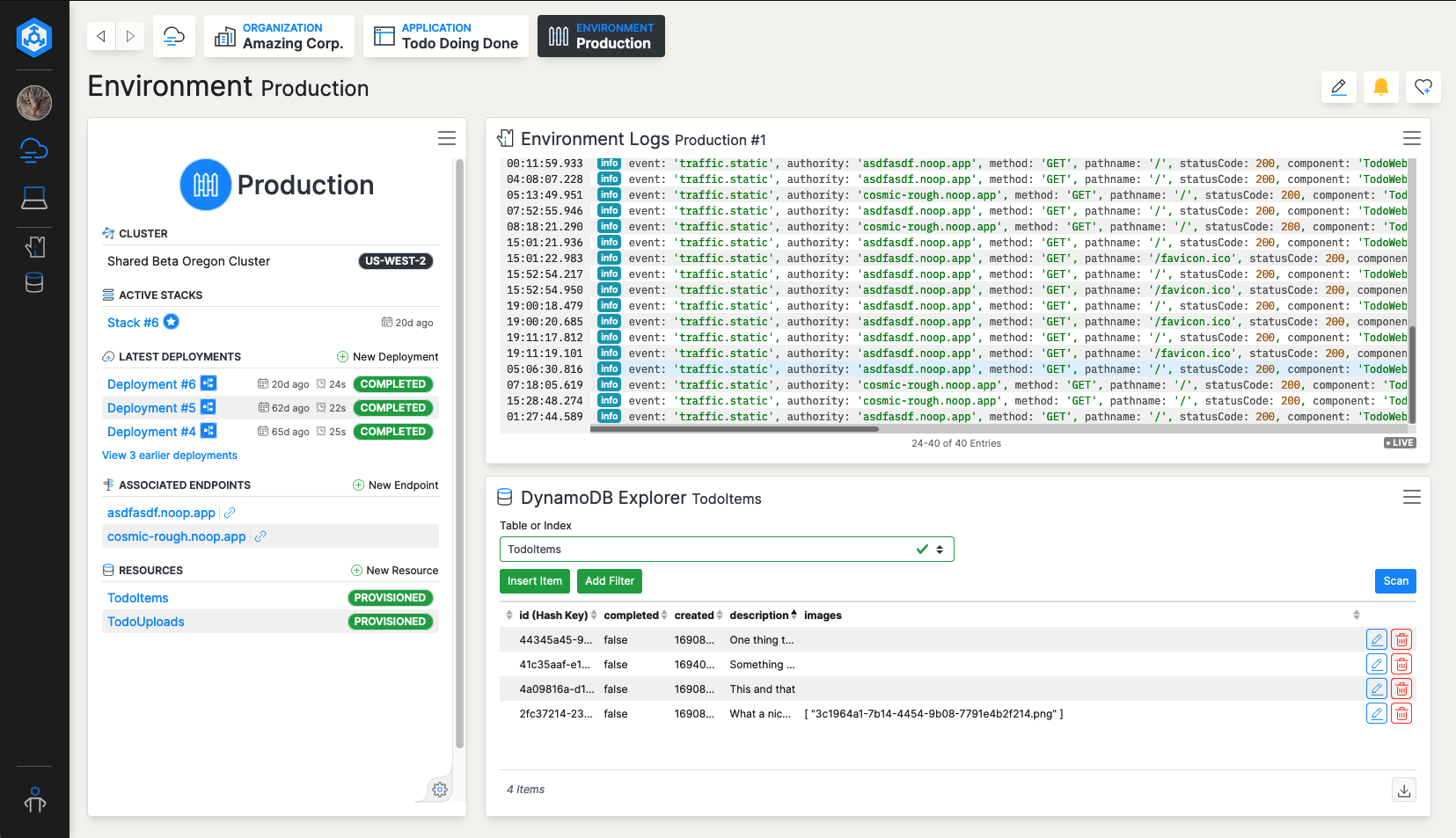This screenshot has height=838, width=1456.
Task: Click the notification bell icon
Action: [x=1380, y=87]
